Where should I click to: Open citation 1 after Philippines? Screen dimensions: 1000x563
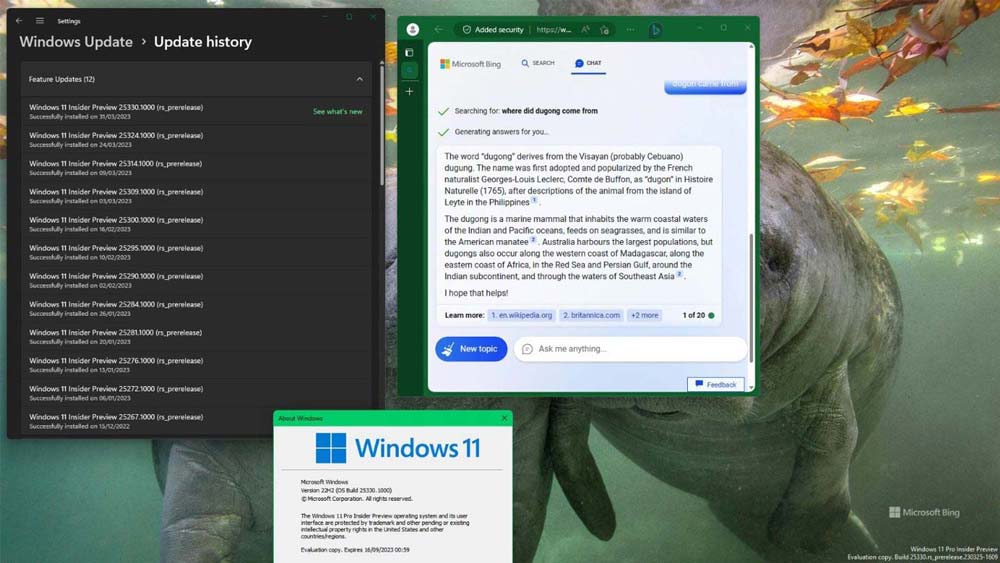point(534,200)
